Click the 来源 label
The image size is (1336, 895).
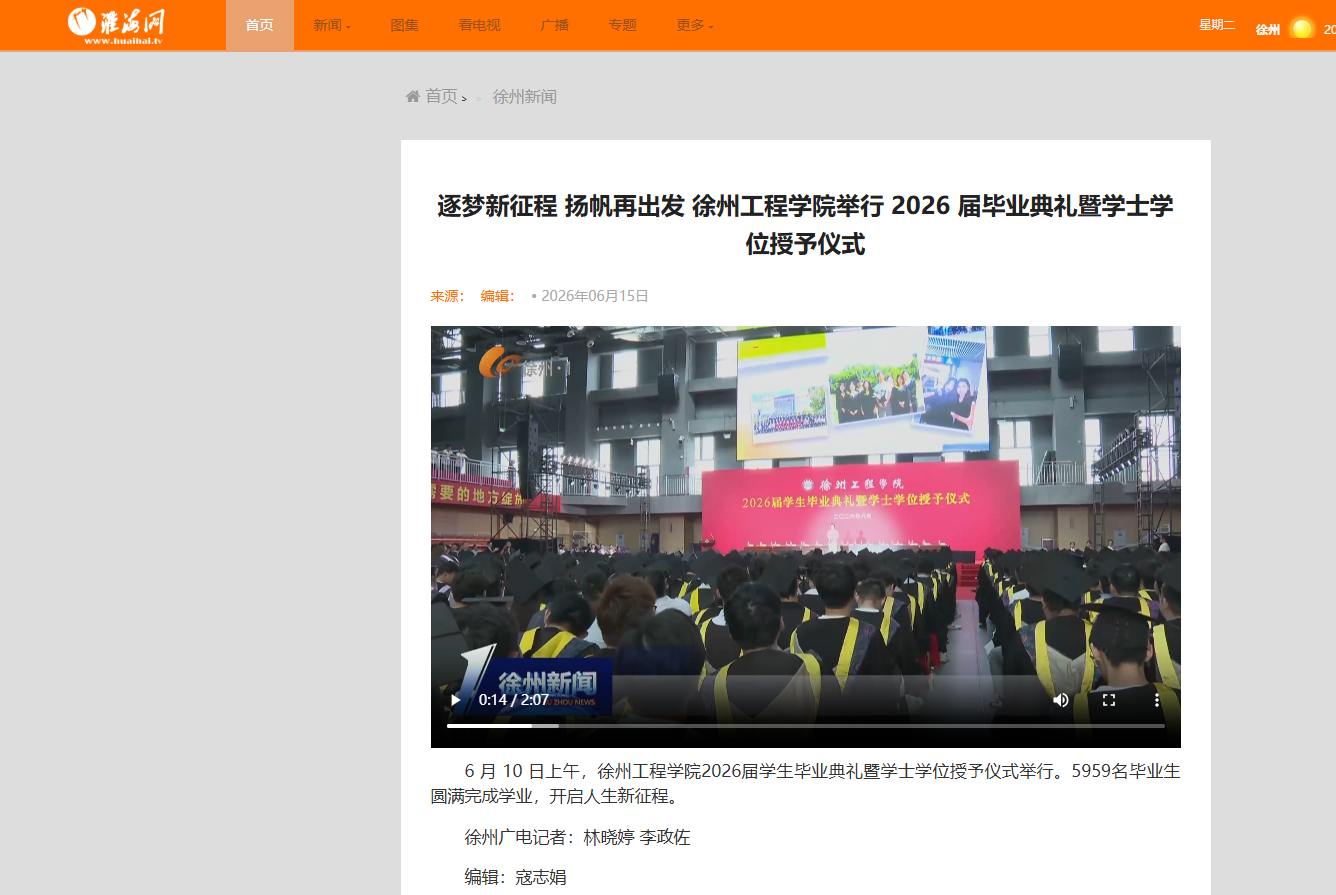click(x=448, y=296)
